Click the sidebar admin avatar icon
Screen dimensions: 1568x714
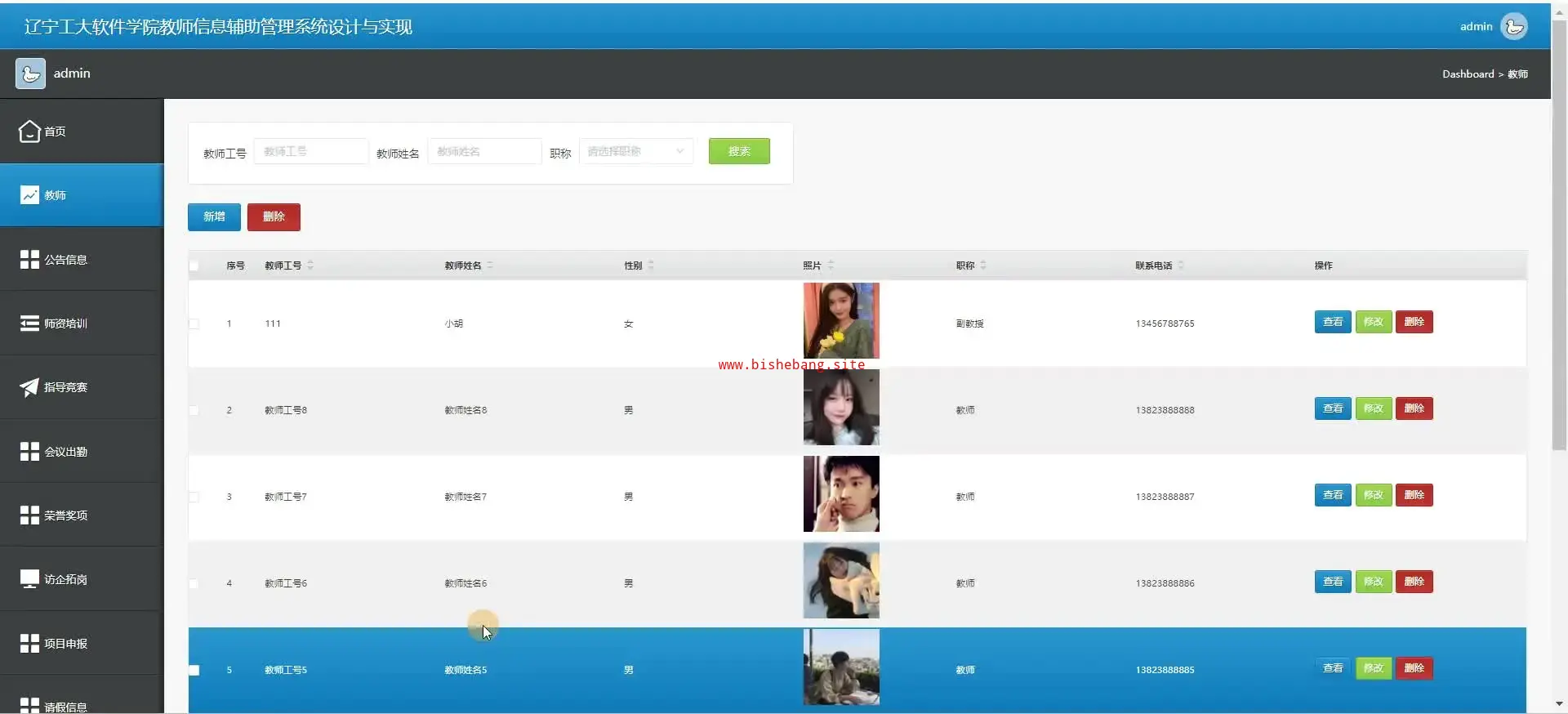tap(30, 74)
